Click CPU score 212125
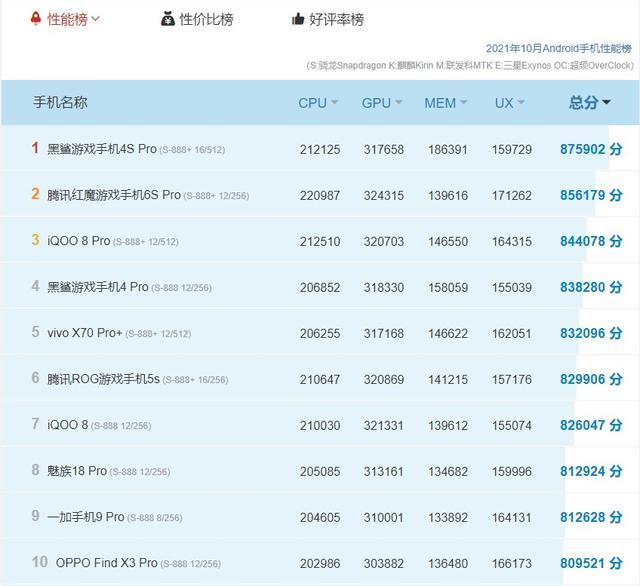Viewport: 640px width, 586px height. pyautogui.click(x=320, y=149)
